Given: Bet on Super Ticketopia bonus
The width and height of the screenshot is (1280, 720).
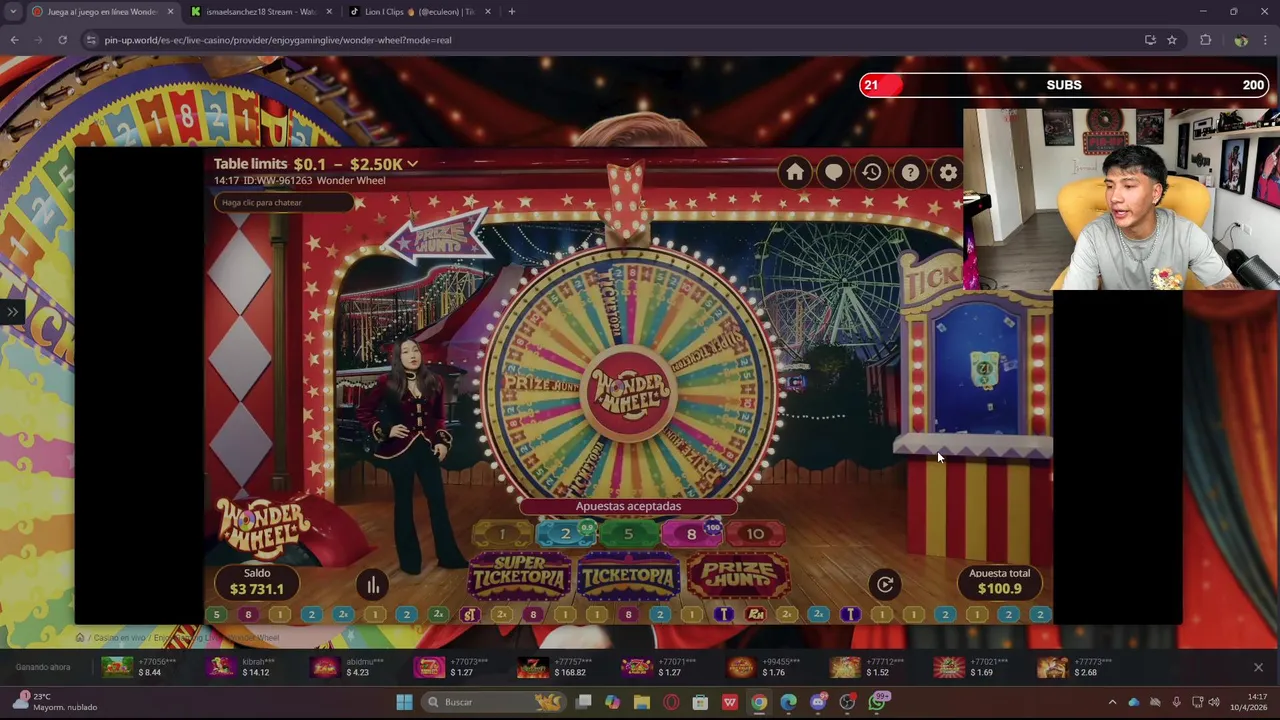Looking at the screenshot, I should coord(520,576).
